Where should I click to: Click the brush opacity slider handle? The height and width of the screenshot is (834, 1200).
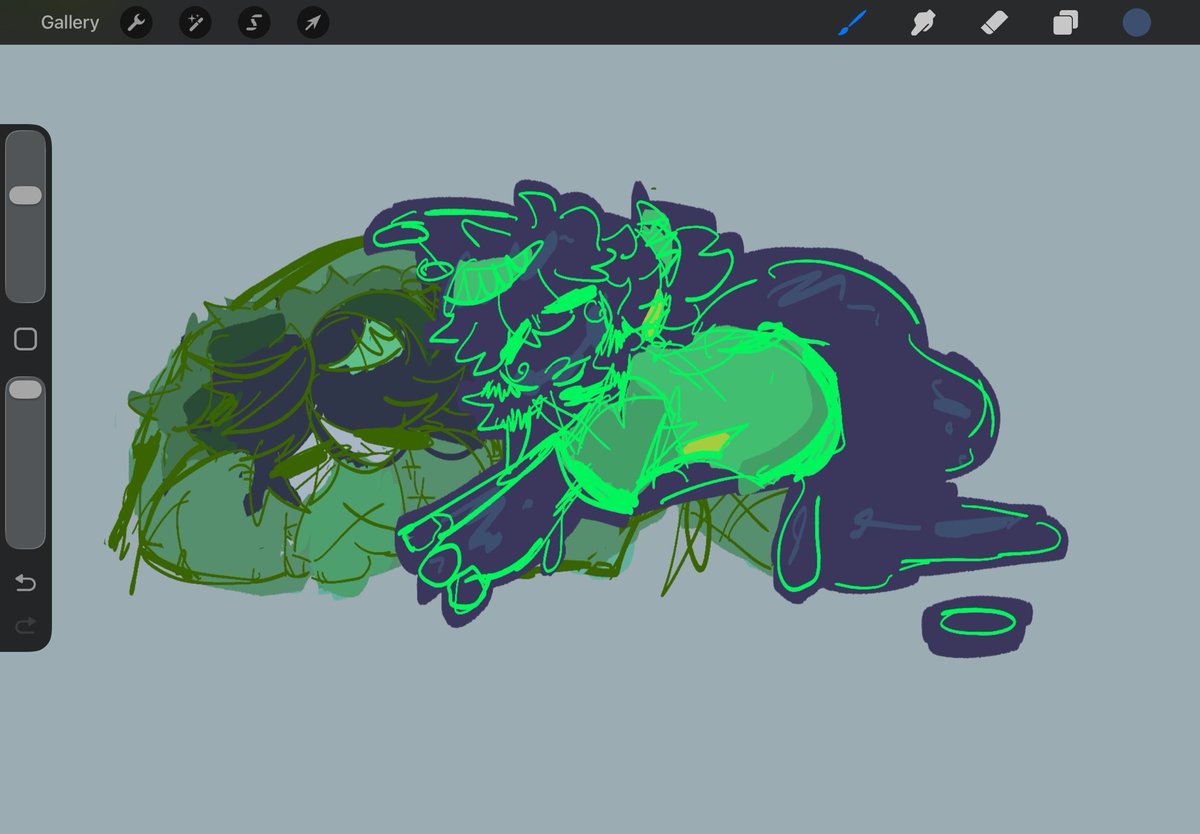coord(25,390)
